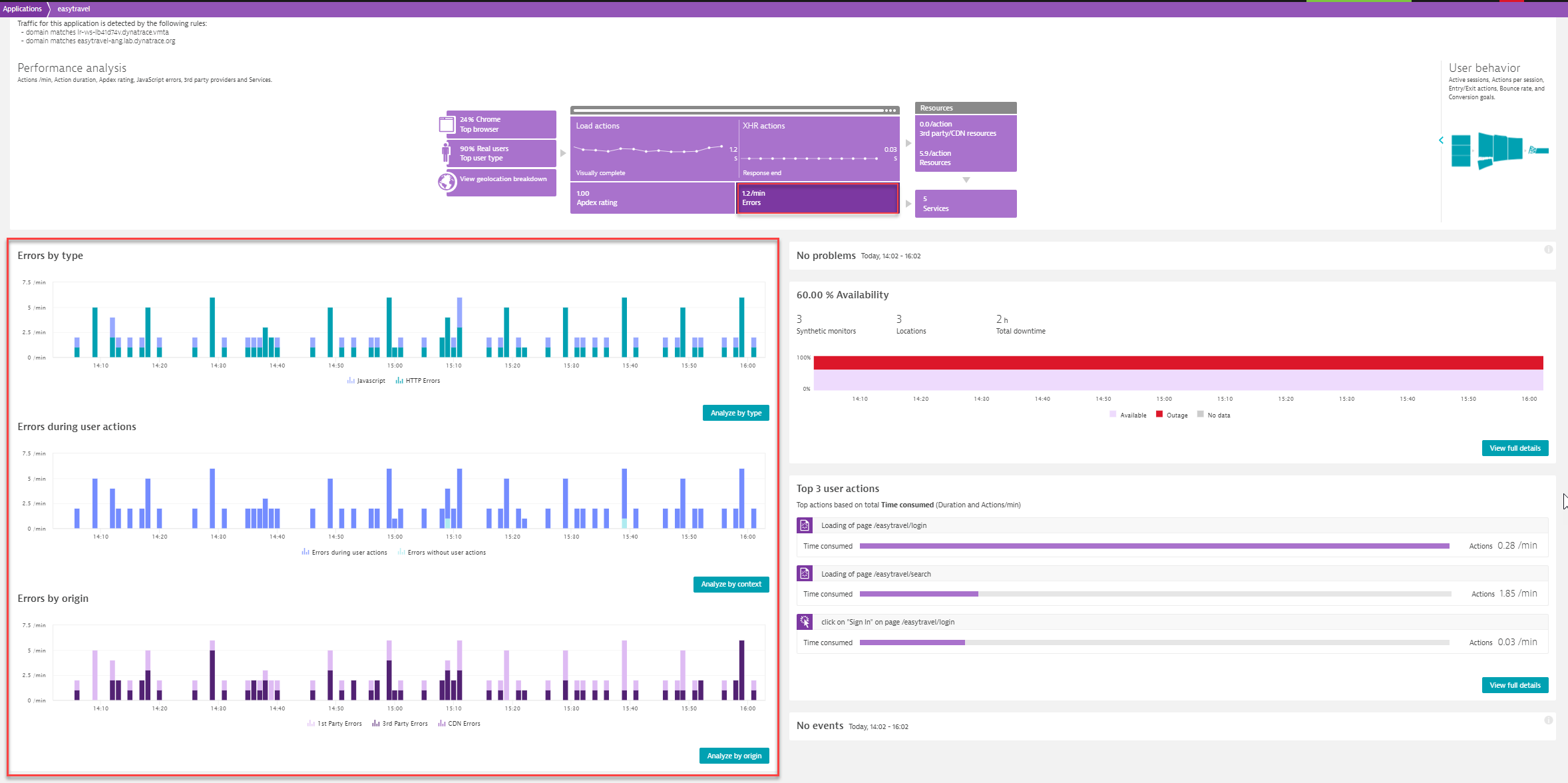Toggle Available legend in availability chart

(1128, 415)
